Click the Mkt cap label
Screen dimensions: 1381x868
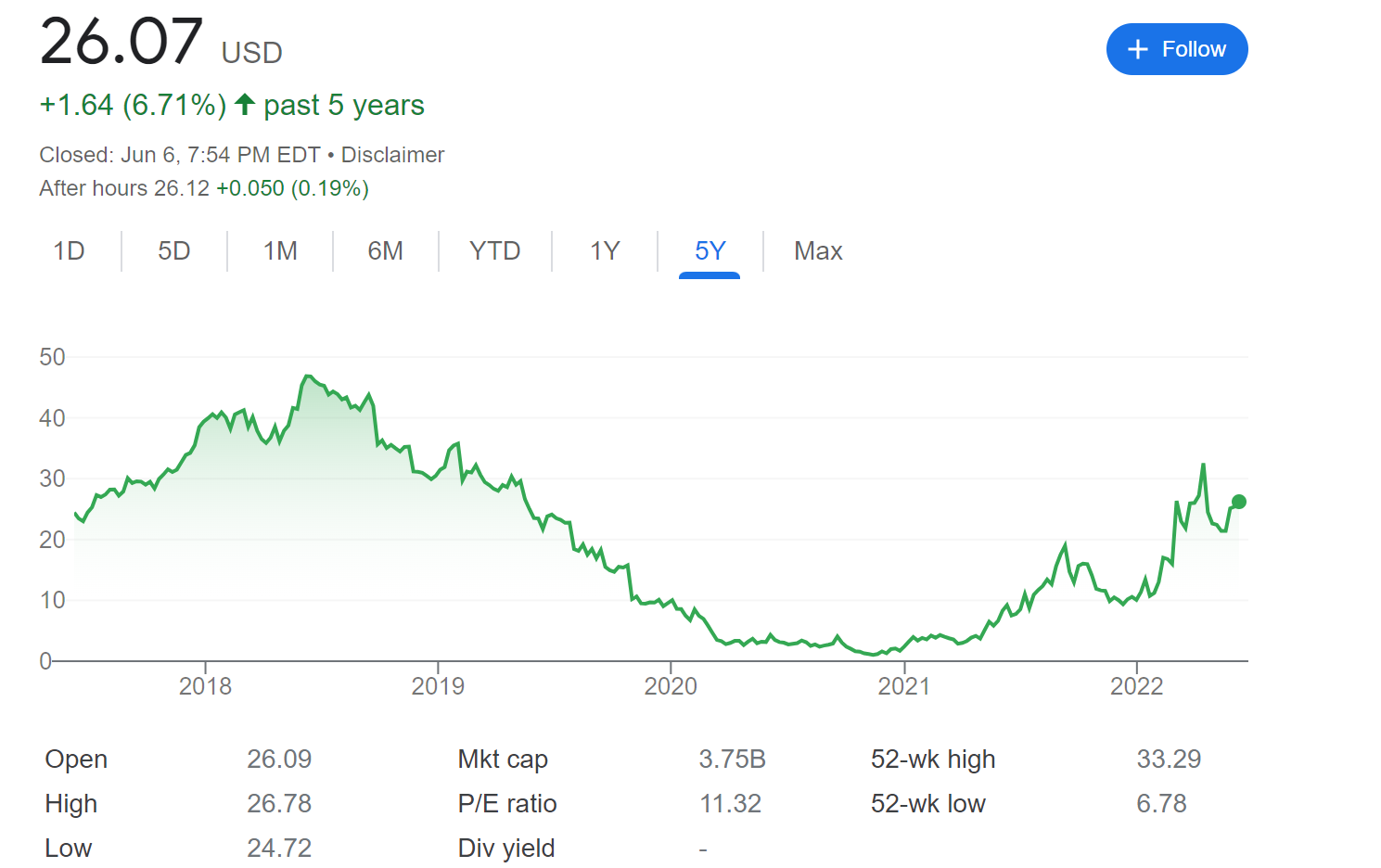pyautogui.click(x=503, y=759)
